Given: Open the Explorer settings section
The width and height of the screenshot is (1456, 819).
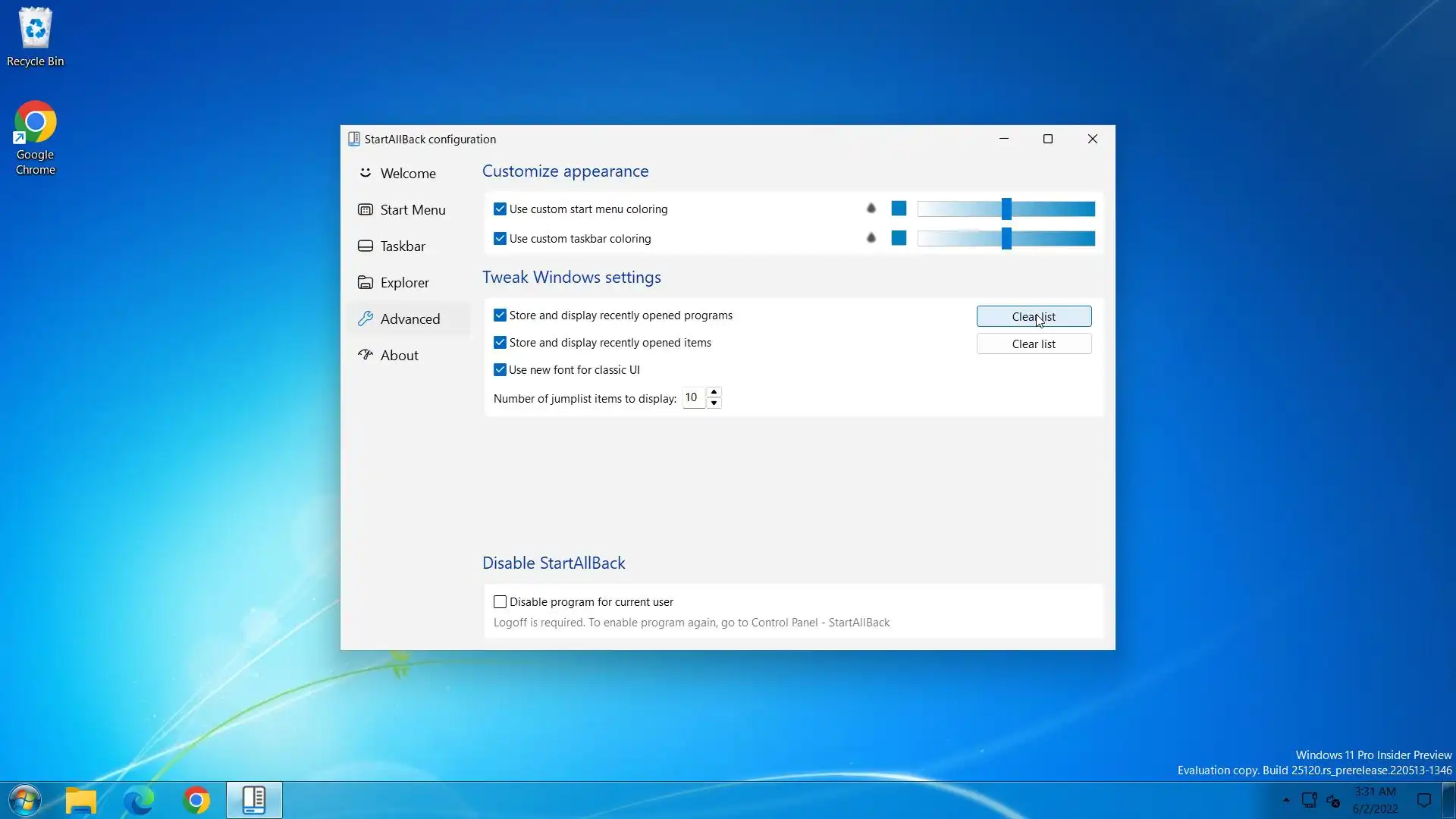Looking at the screenshot, I should click(404, 283).
